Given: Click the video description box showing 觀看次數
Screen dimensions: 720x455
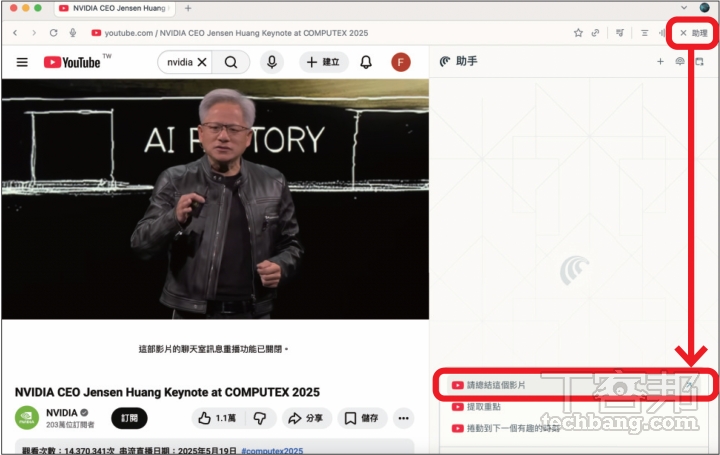Looking at the screenshot, I should pyautogui.click(x=215, y=447).
